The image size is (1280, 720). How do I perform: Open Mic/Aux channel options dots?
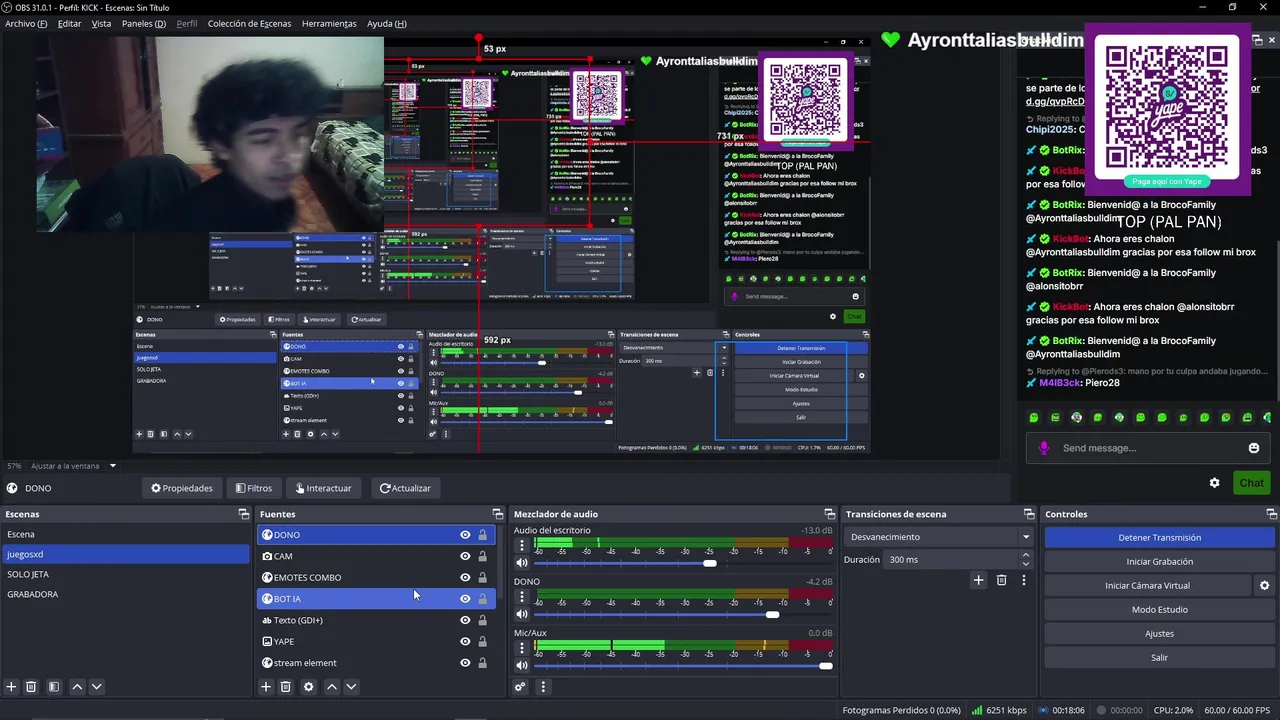click(521, 648)
